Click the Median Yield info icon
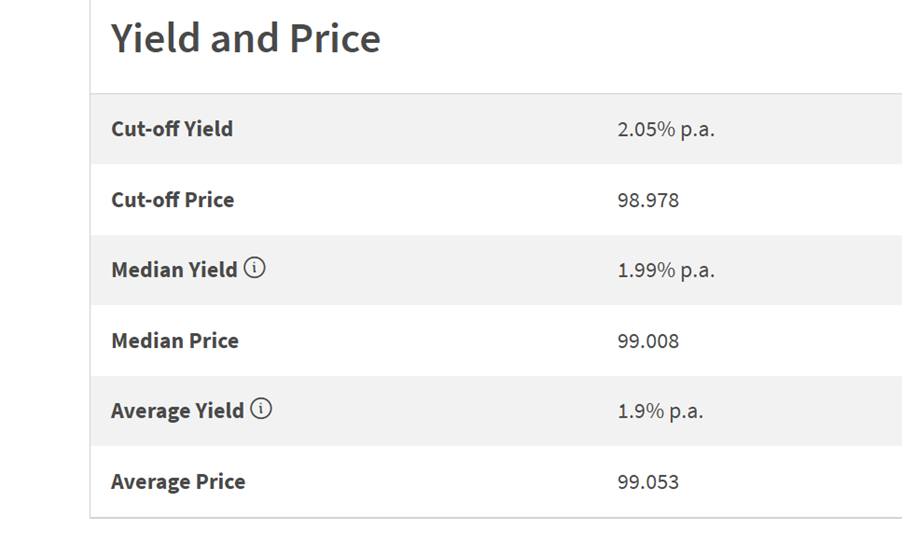Image resolution: width=902 pixels, height=544 pixels. pyautogui.click(x=254, y=268)
